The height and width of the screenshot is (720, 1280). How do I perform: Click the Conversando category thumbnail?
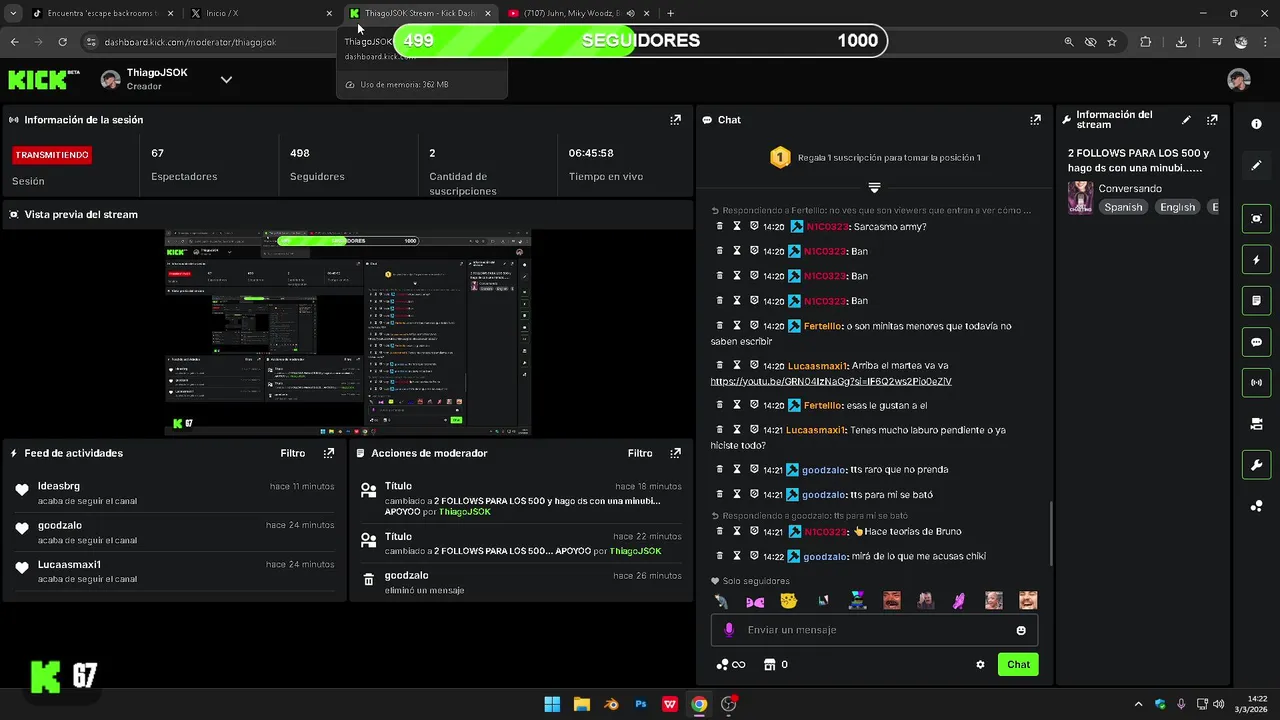(1080, 198)
